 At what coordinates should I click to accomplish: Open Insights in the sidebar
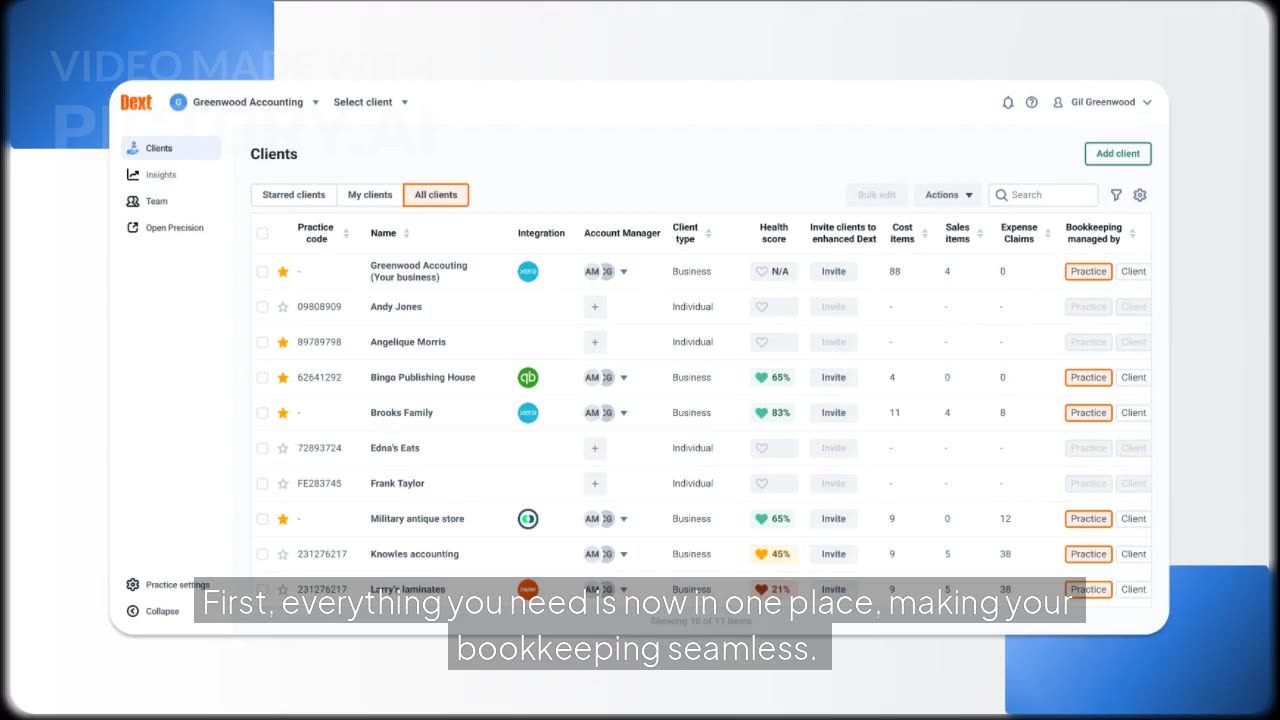coord(171,175)
